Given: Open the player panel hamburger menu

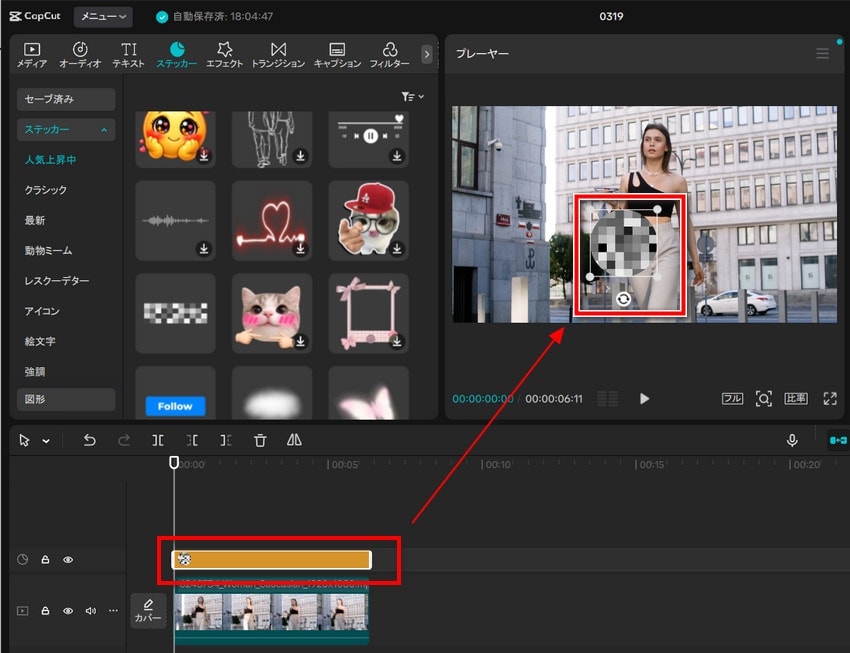Looking at the screenshot, I should coord(822,54).
